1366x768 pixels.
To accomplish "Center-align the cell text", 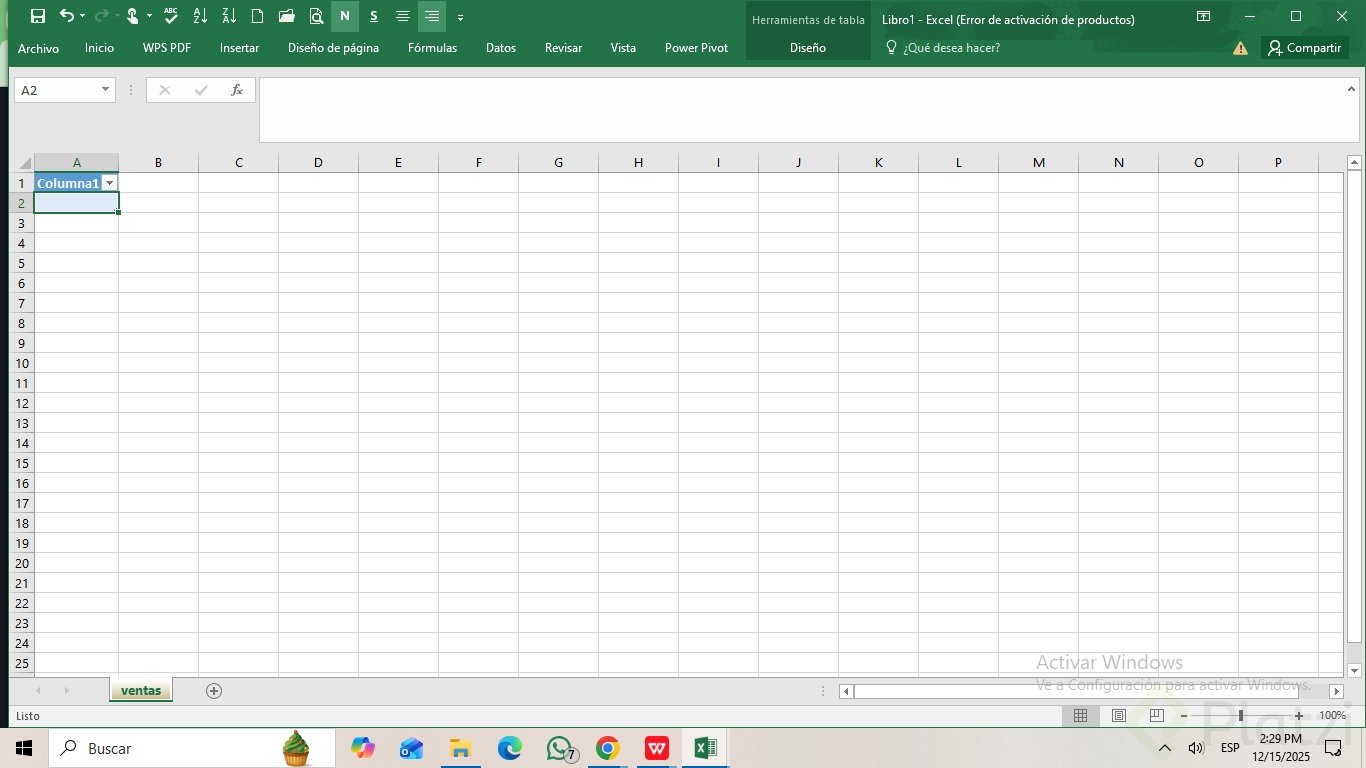I will click(x=403, y=16).
